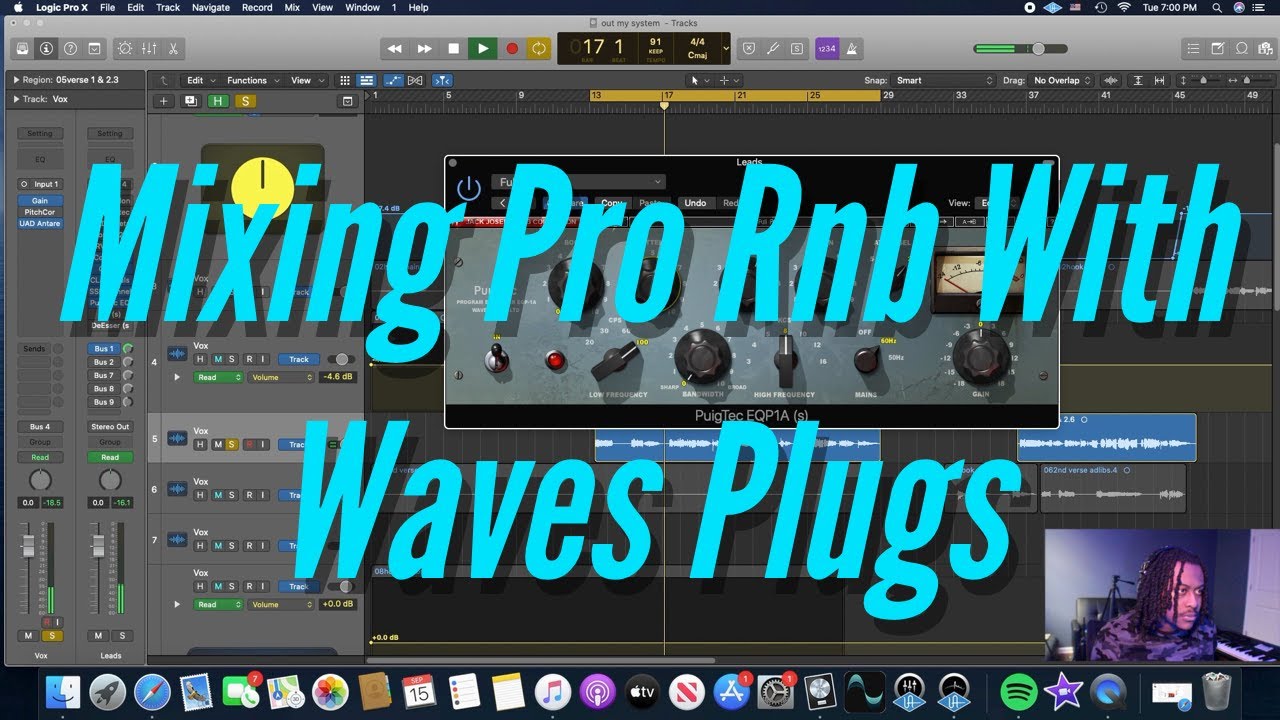Screen dimensions: 1280x720
Task: Click the Undo button in plugin header
Action: (695, 203)
